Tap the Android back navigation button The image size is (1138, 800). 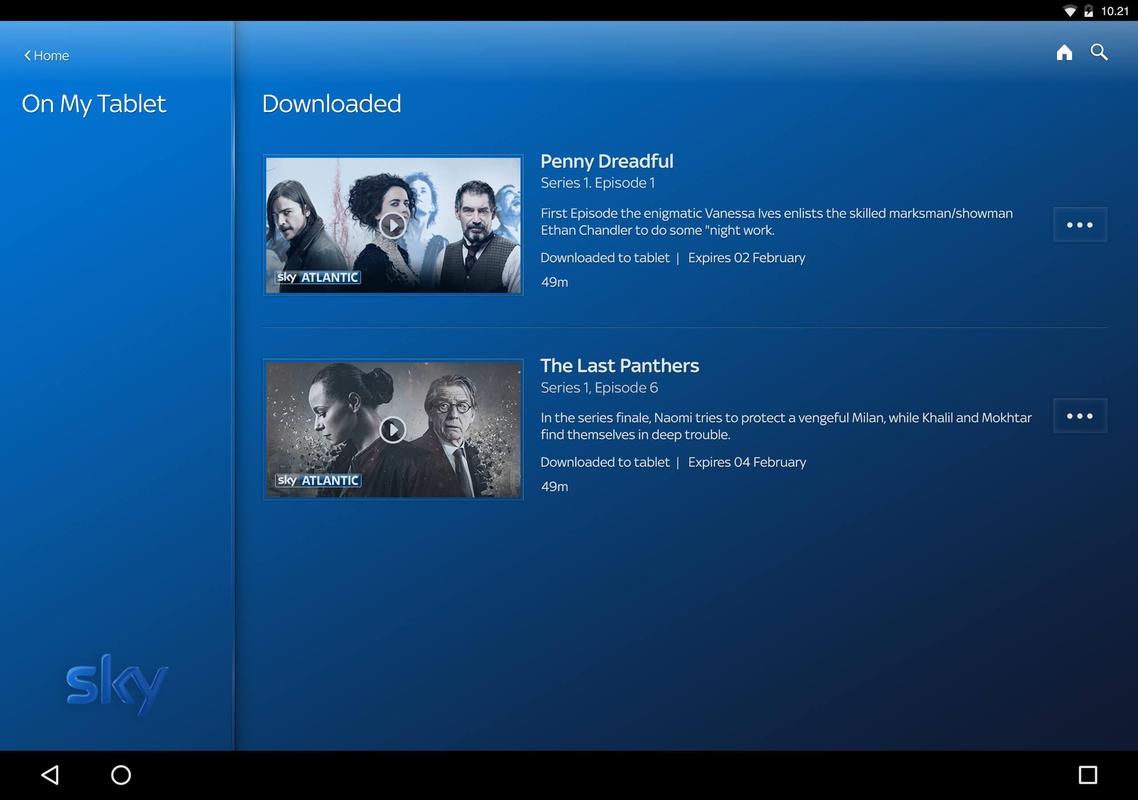coord(50,775)
